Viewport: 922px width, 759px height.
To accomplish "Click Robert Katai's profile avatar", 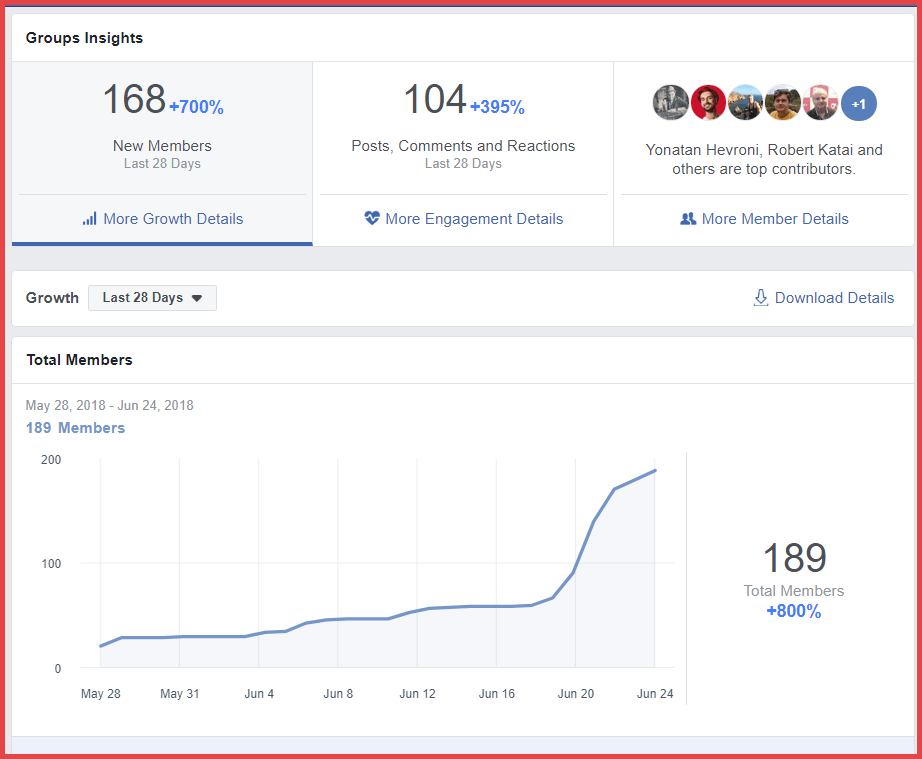I will pos(708,102).
